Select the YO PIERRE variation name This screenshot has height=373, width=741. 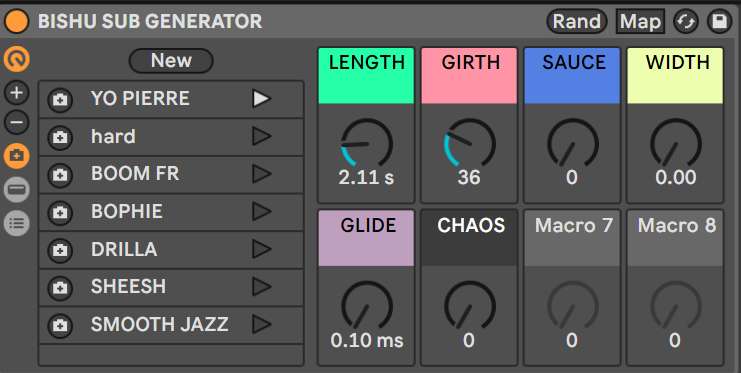(140, 98)
